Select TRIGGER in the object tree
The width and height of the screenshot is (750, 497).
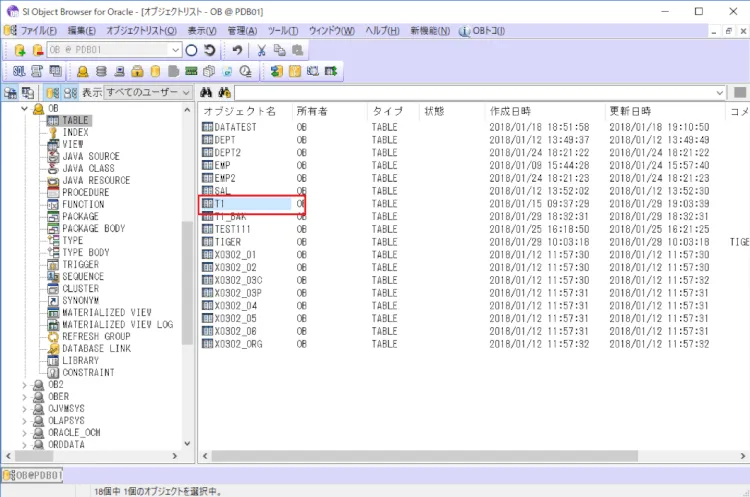pyautogui.click(x=80, y=265)
